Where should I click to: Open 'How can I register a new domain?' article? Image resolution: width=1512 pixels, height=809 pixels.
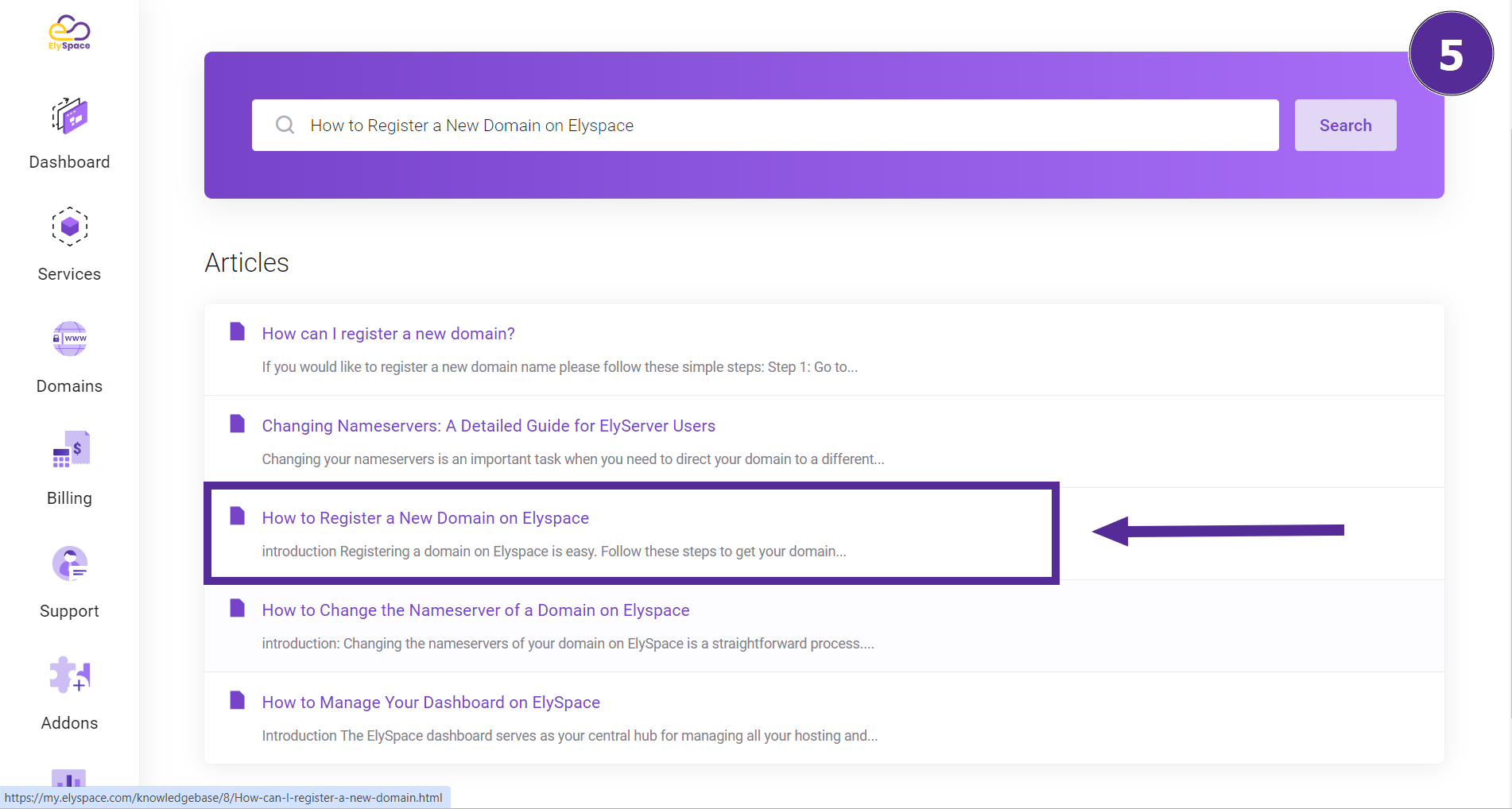click(388, 334)
